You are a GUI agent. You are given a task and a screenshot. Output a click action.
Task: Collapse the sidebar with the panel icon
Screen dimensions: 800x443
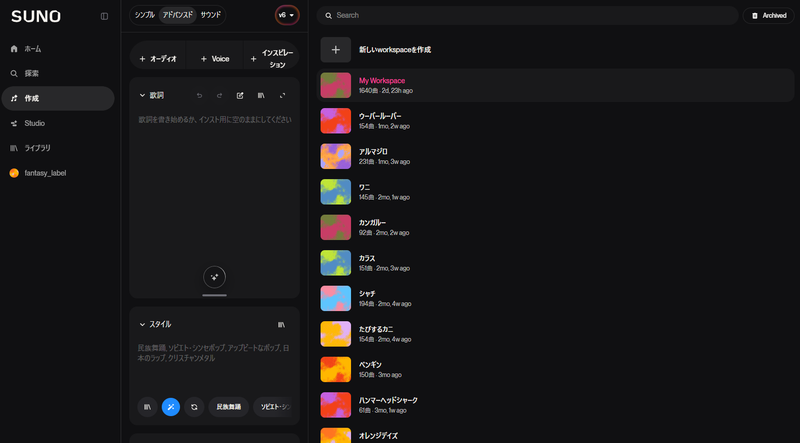click(104, 16)
